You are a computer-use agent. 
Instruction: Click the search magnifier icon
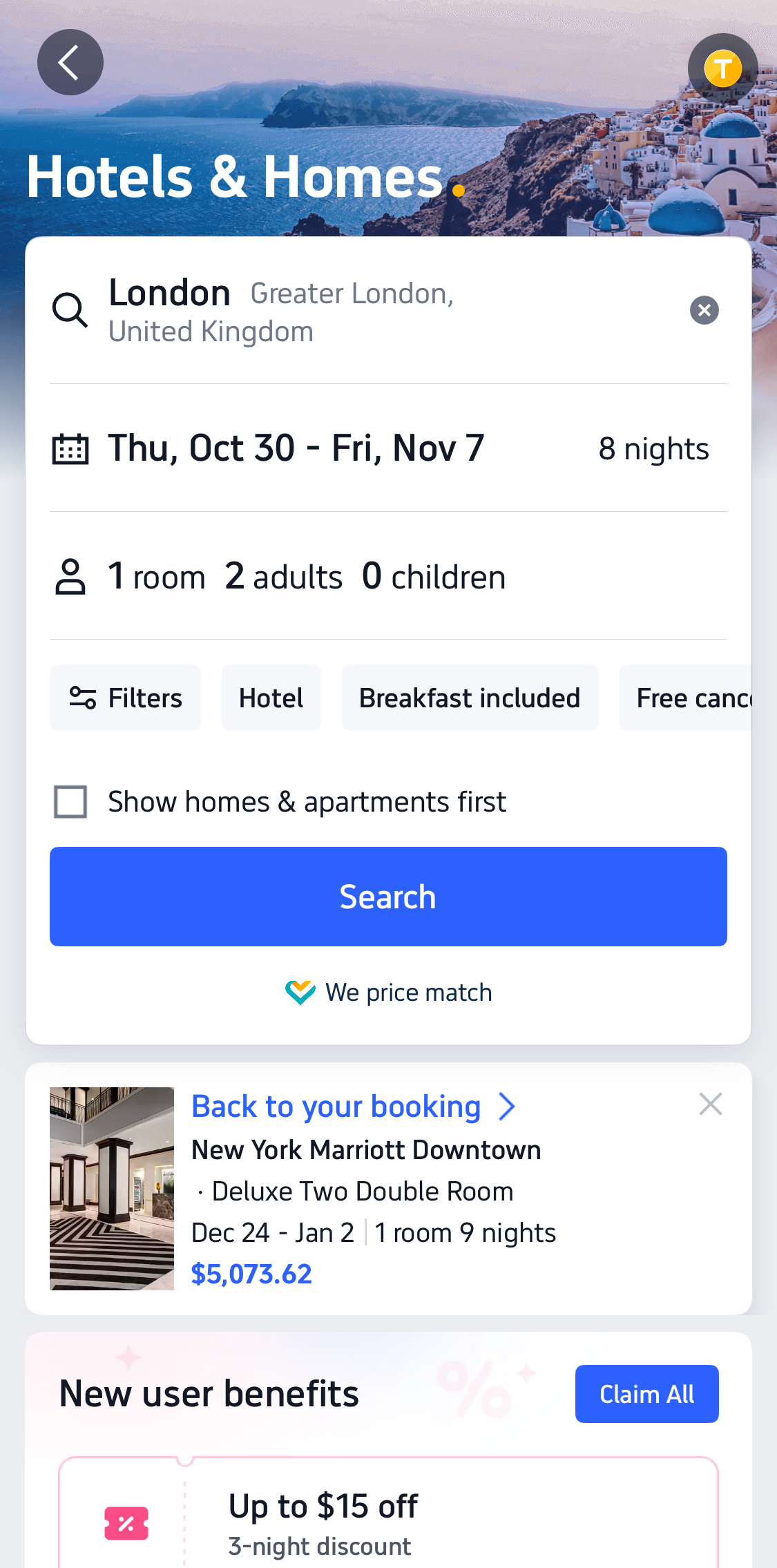tap(70, 309)
